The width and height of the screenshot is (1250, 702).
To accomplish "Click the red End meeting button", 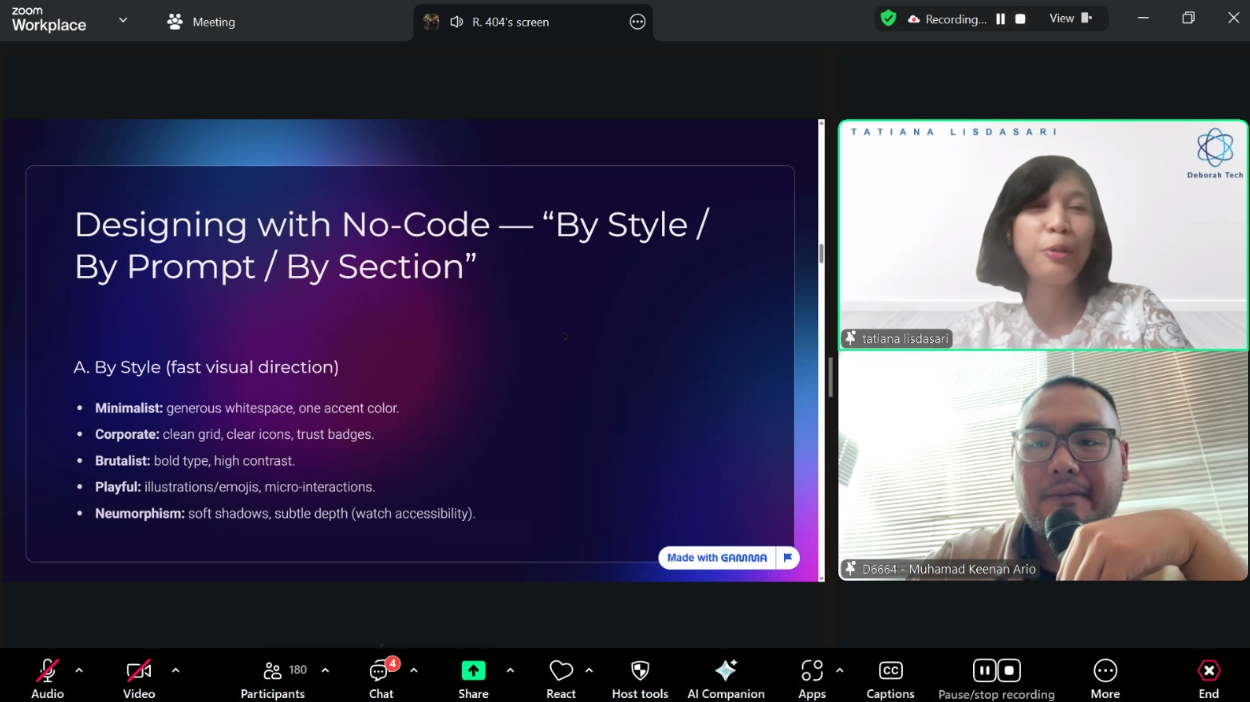I will [x=1208, y=671].
